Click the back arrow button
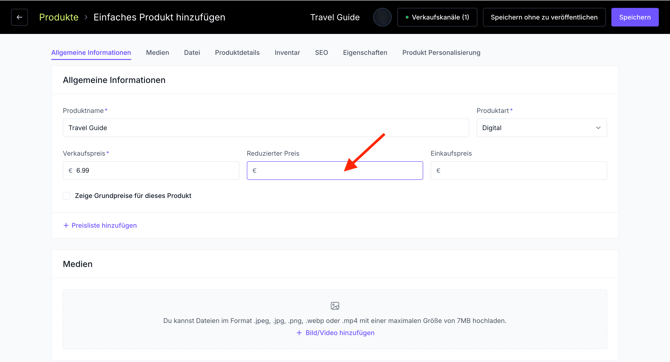Image resolution: width=670 pixels, height=362 pixels. 19,18
